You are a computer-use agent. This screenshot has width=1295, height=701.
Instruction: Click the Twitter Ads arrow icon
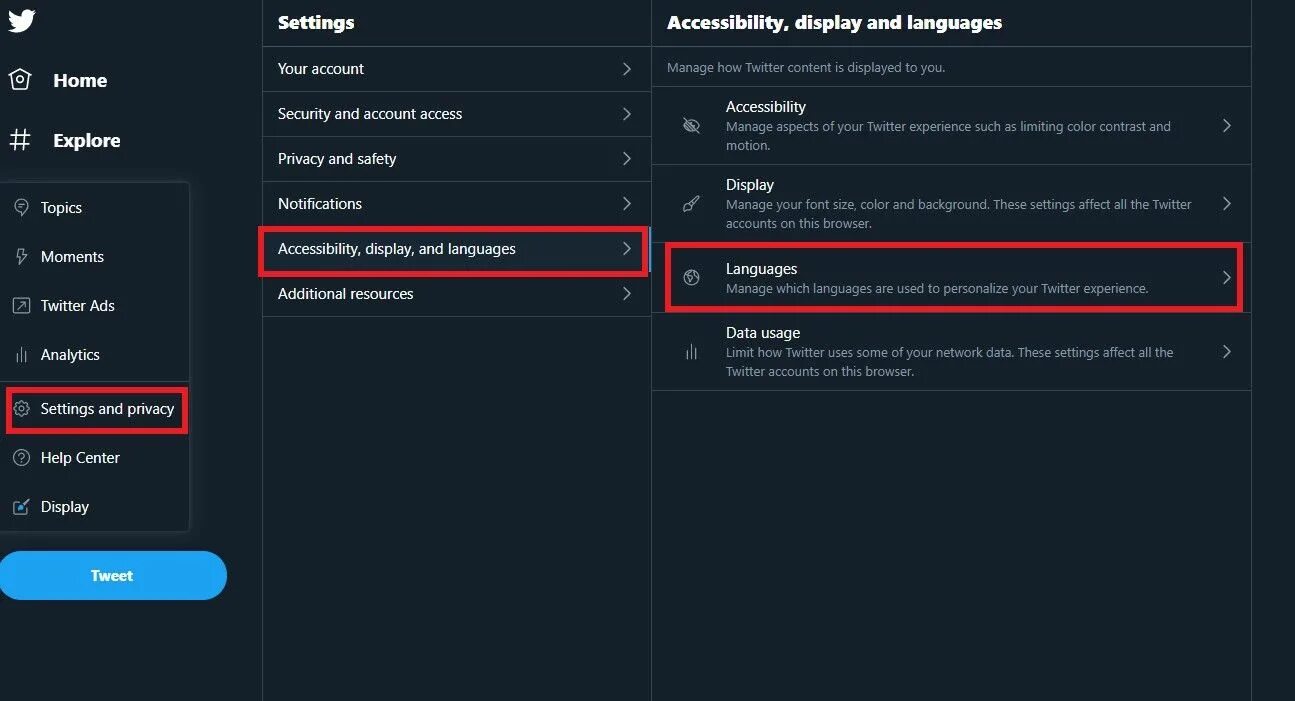coord(21,306)
